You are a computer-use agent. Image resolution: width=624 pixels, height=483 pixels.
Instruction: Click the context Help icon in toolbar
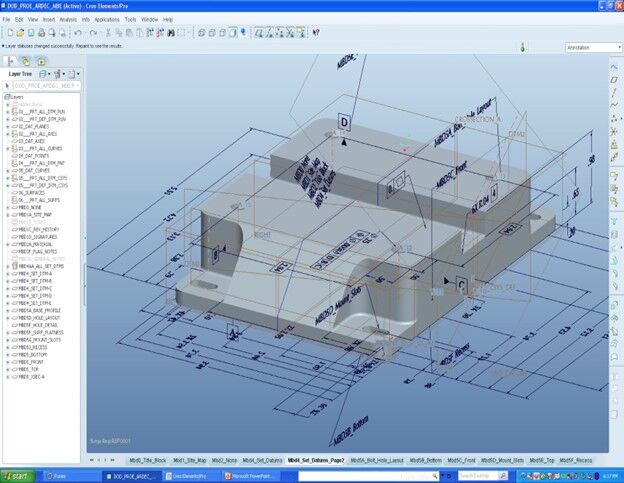tap(316, 32)
